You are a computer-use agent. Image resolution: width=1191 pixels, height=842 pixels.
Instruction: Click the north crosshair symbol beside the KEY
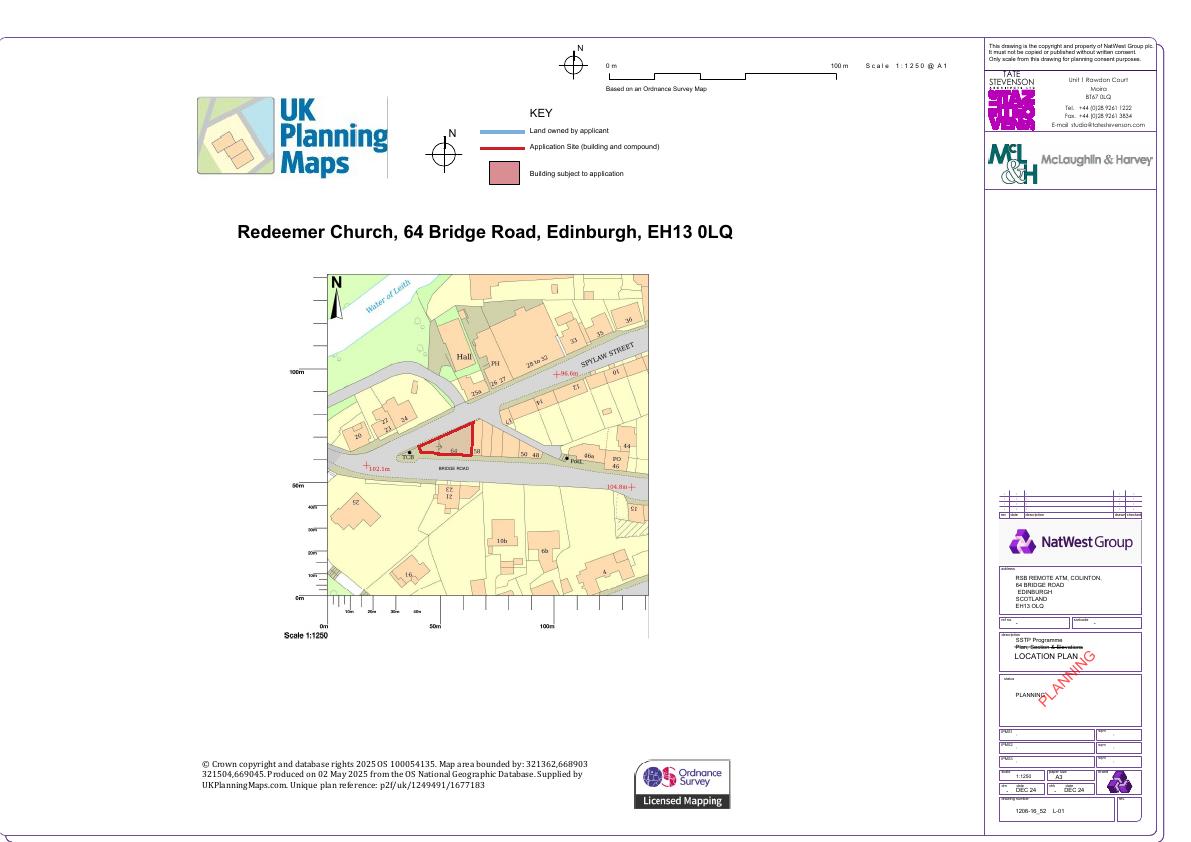click(444, 154)
